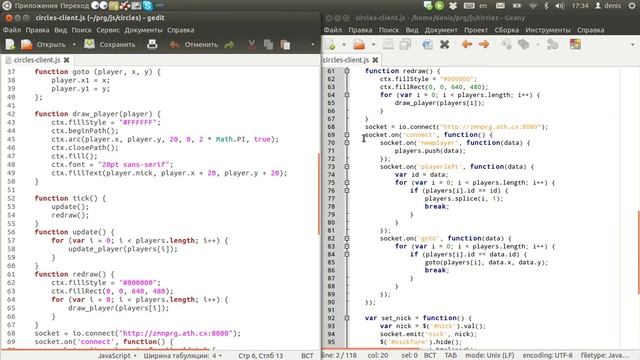Open the Сервис menu in gedit
Image resolution: width=640 pixels, height=360 pixels.
tap(108, 30)
